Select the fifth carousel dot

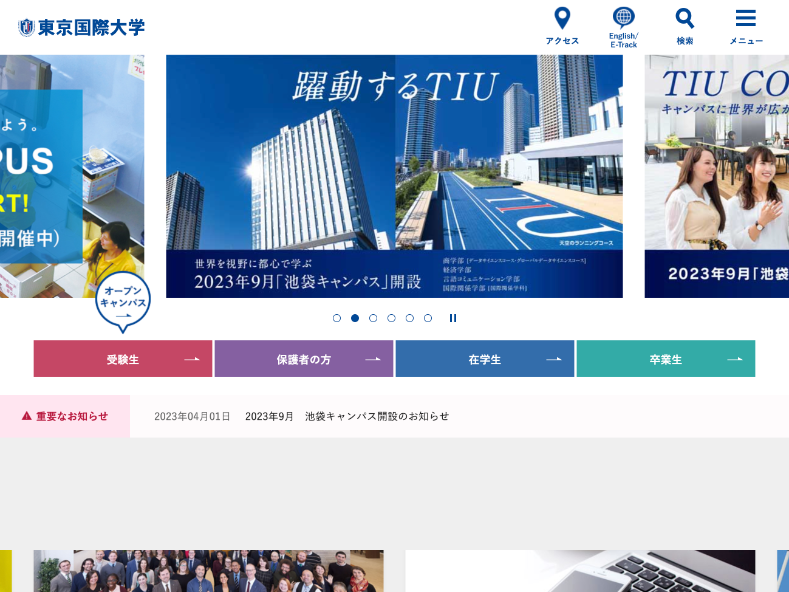410,318
